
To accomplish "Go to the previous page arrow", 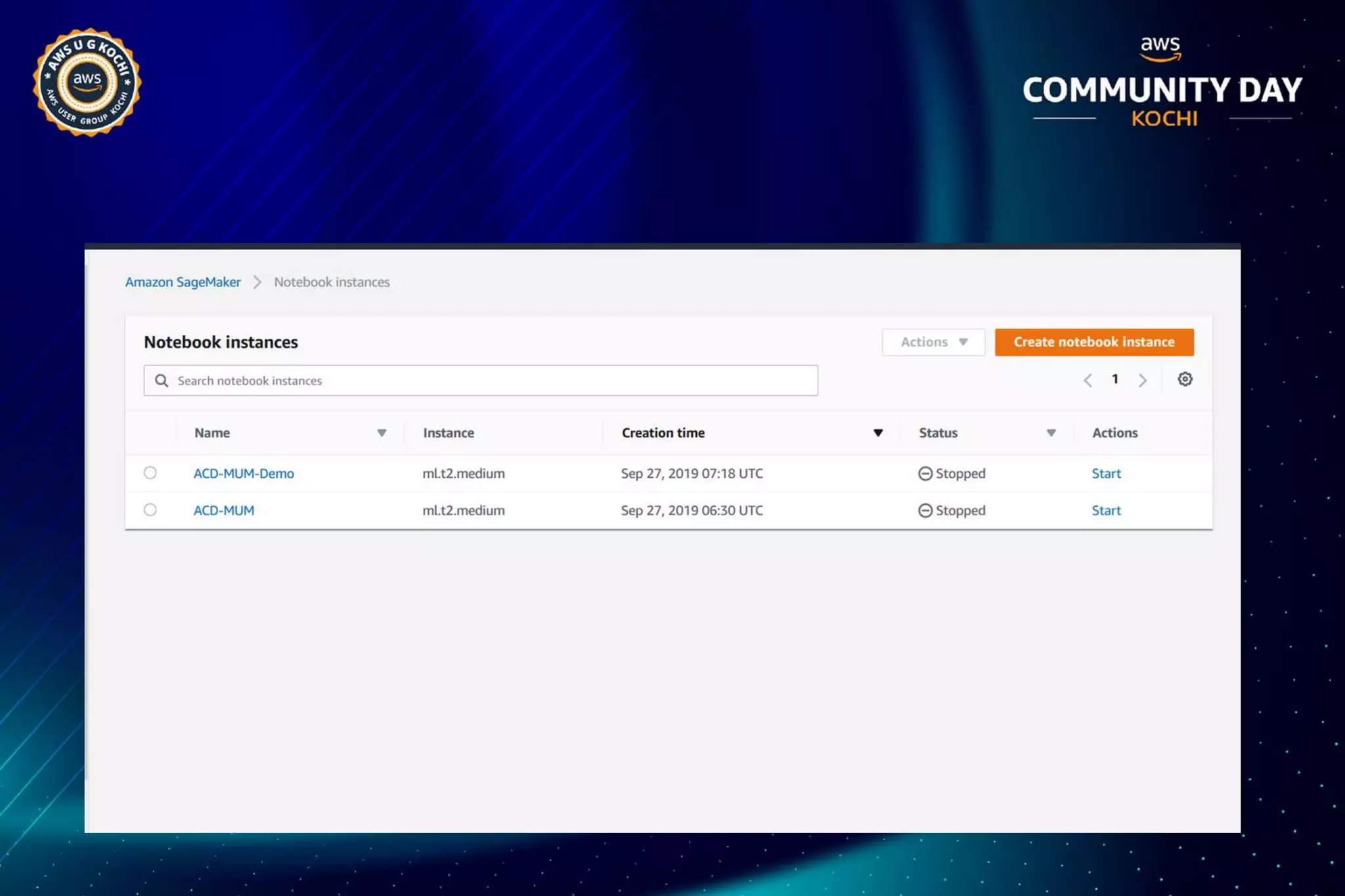I will coord(1088,380).
